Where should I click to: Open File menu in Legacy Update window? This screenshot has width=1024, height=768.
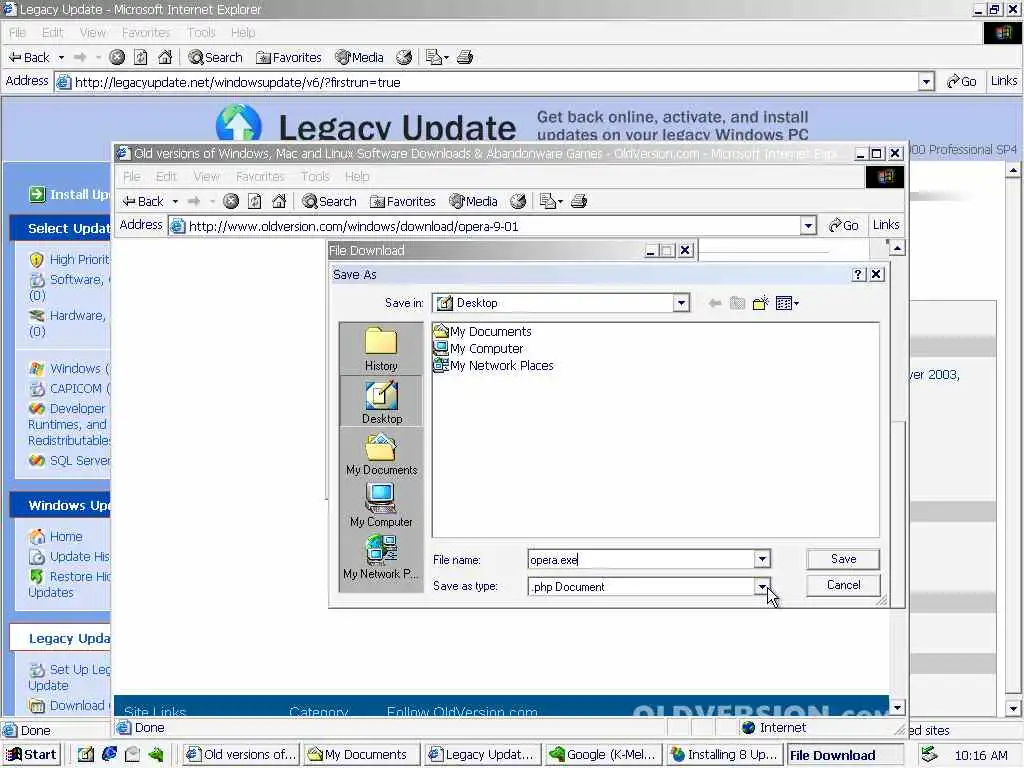(x=17, y=33)
